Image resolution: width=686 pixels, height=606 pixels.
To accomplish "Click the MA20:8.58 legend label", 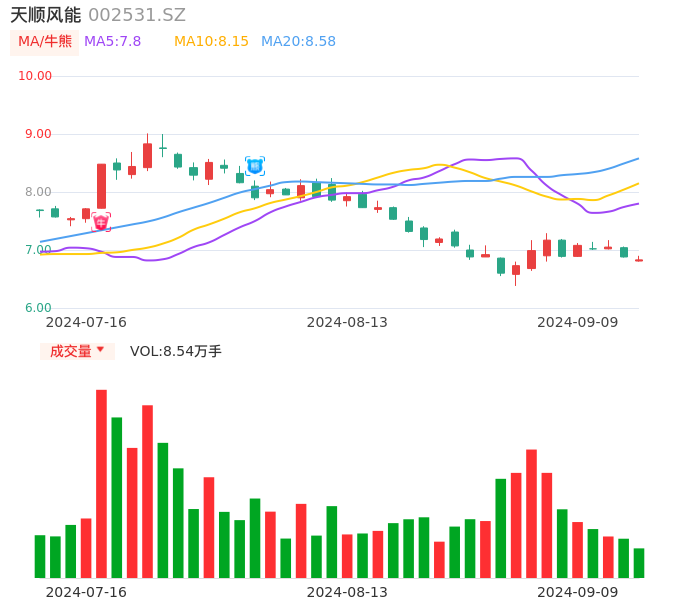I will [x=298, y=42].
